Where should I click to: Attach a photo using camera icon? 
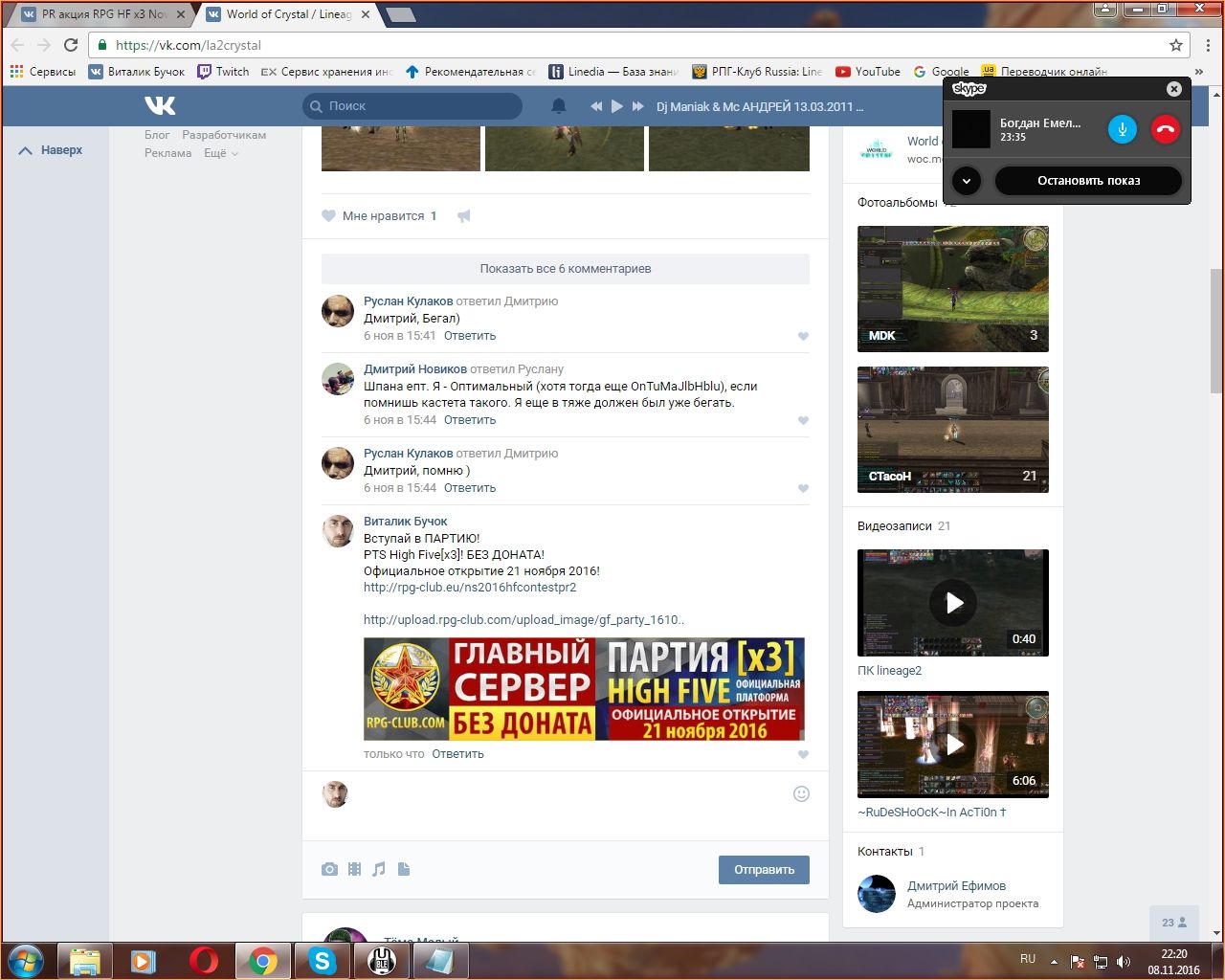[329, 869]
